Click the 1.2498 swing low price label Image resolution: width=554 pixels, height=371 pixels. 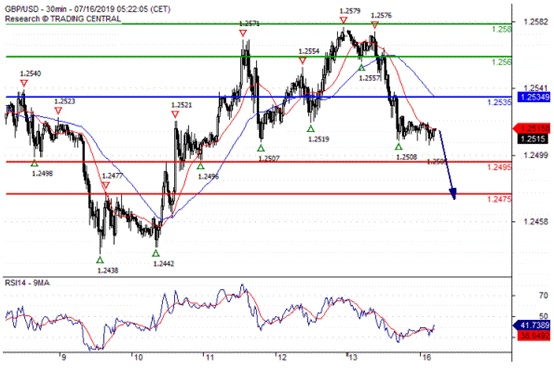[42, 173]
